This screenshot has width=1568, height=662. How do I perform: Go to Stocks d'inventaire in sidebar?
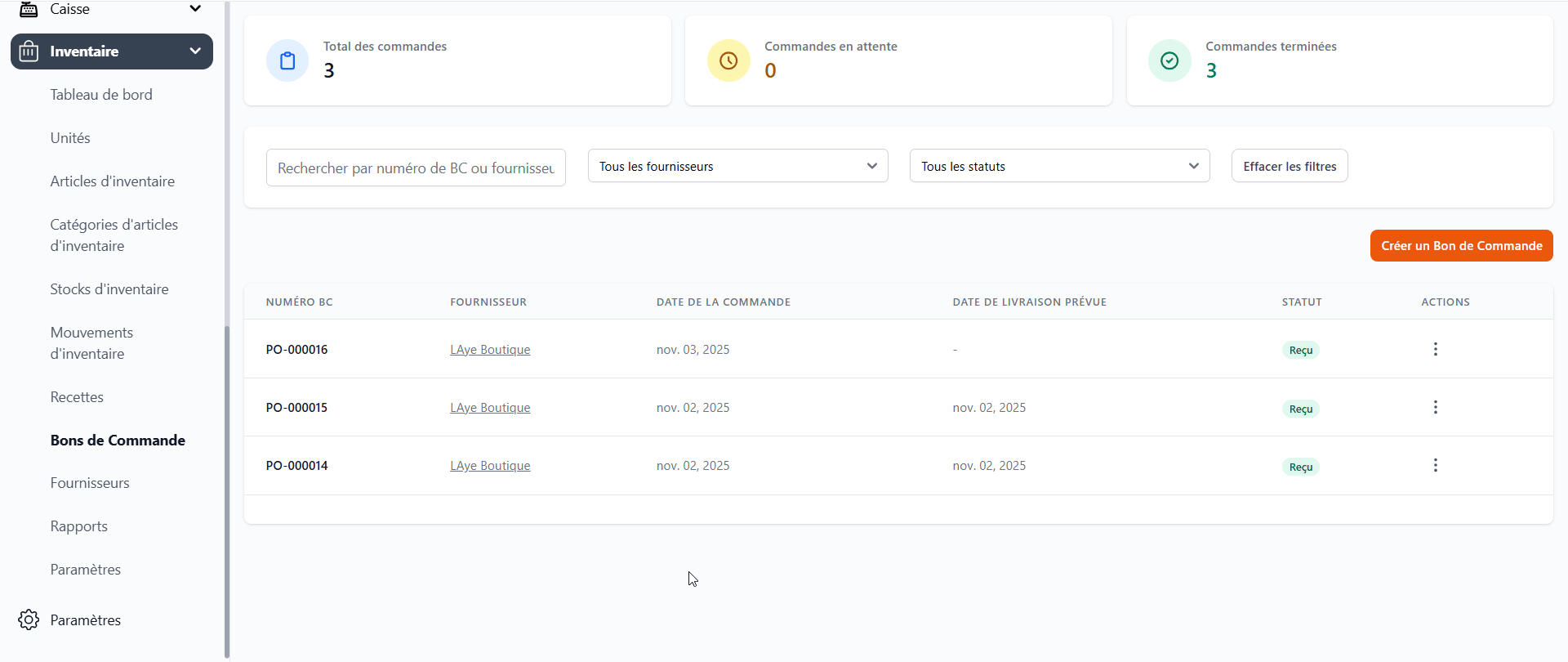(x=109, y=289)
